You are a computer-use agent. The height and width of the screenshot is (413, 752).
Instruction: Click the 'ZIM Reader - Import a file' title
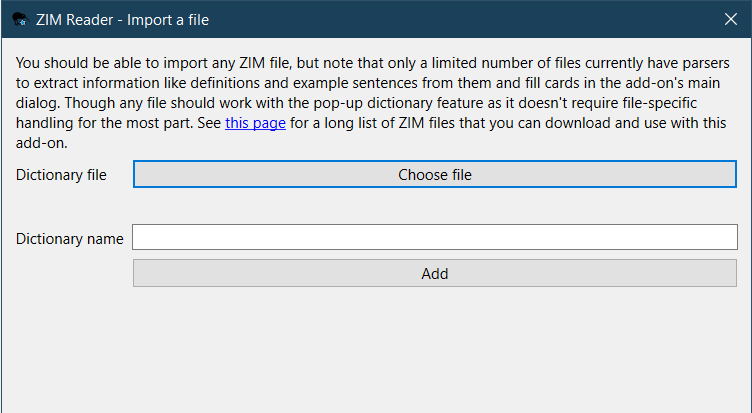123,19
